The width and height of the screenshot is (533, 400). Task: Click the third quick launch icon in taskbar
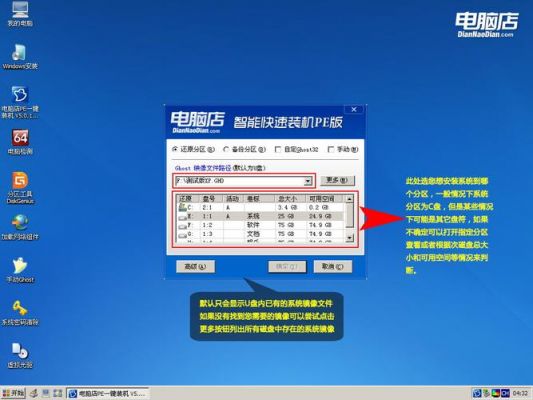[57, 394]
